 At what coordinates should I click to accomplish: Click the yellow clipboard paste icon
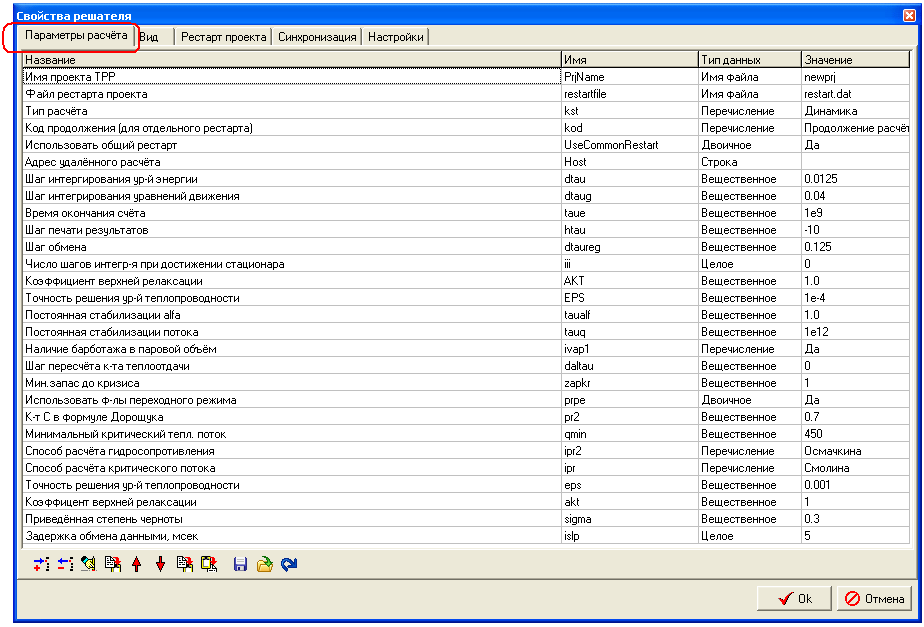208,565
